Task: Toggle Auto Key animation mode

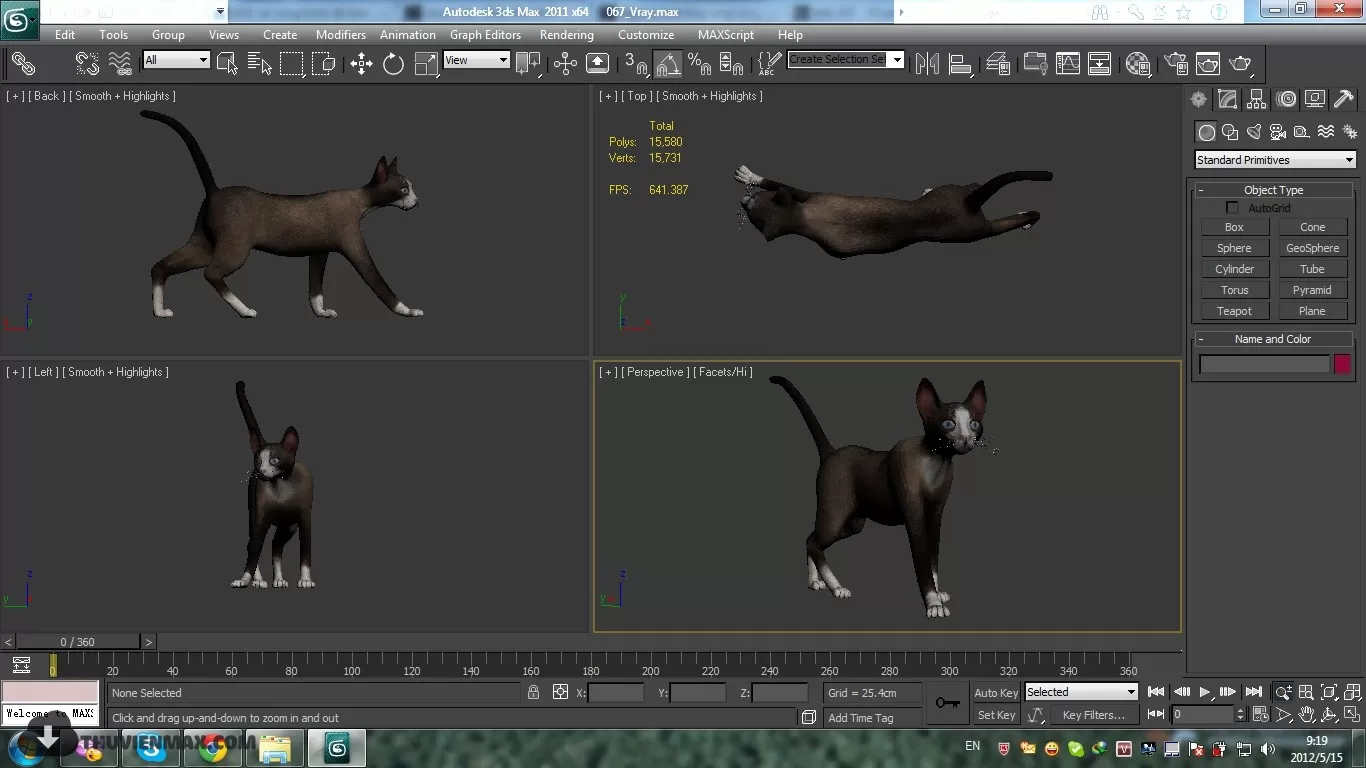Action: 995,692
